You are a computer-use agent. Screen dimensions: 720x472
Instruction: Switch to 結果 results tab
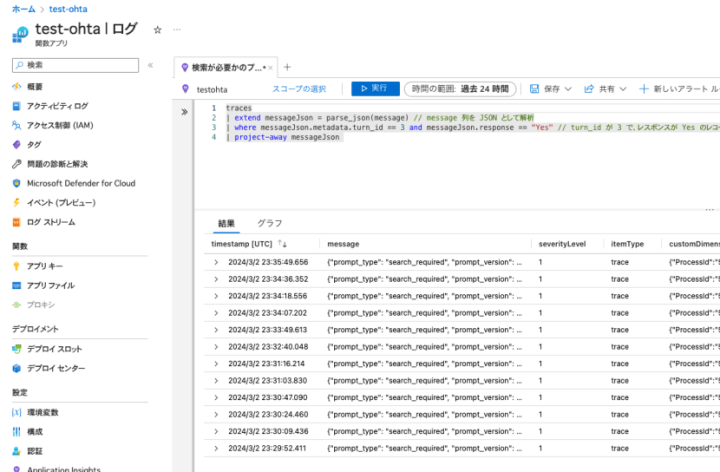tap(226, 223)
